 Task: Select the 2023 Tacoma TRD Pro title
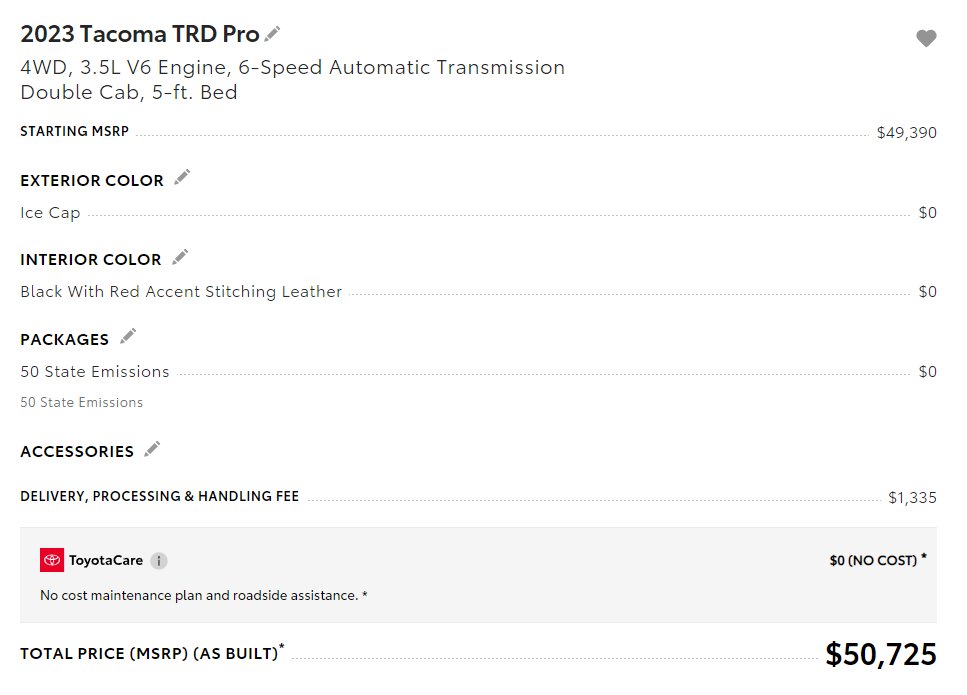click(139, 34)
